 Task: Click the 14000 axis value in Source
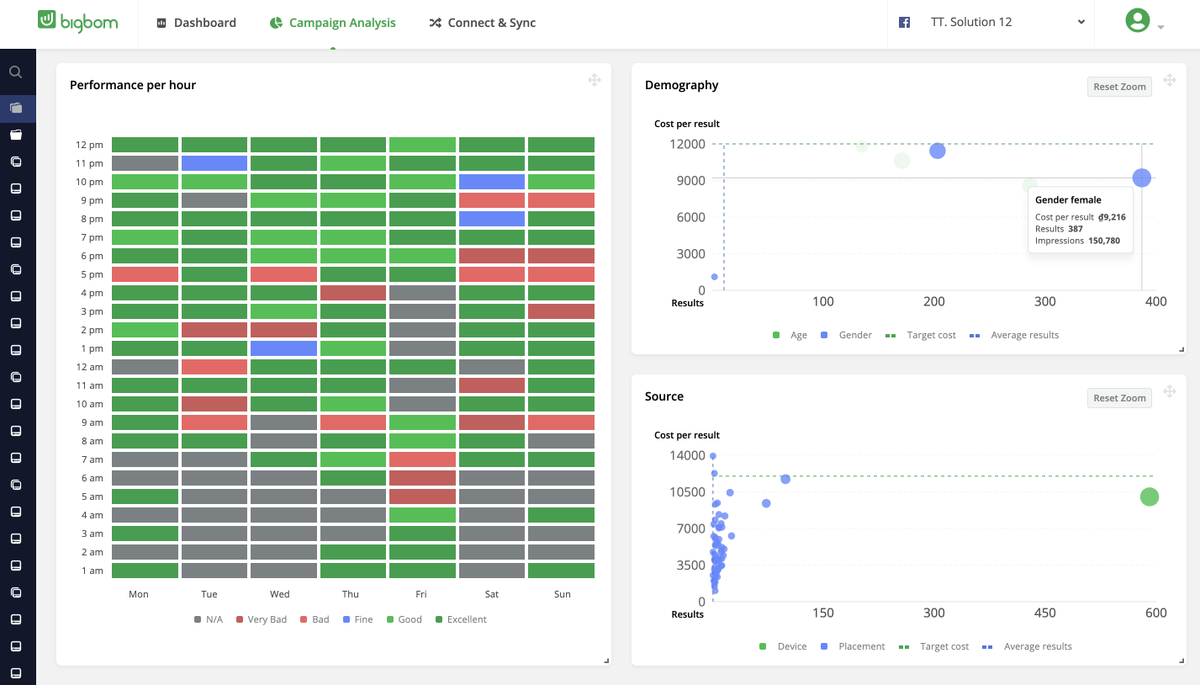coord(687,455)
